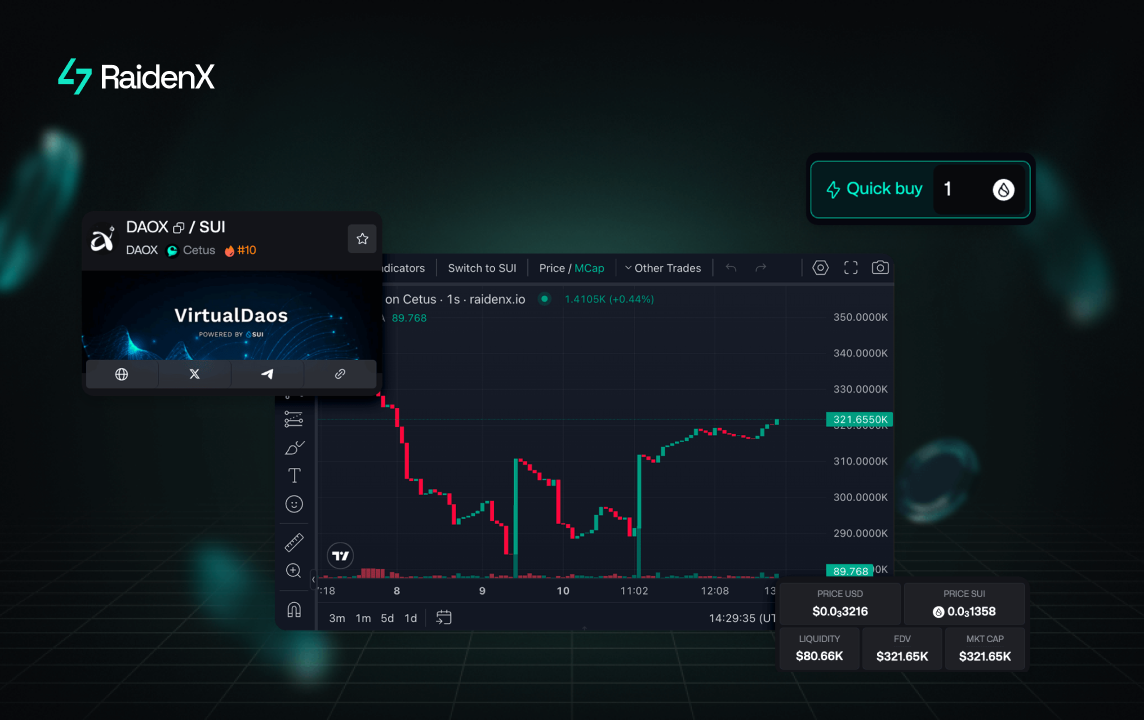The width and height of the screenshot is (1144, 720).
Task: Take a chart snapshot with the camera
Action: [x=881, y=268]
